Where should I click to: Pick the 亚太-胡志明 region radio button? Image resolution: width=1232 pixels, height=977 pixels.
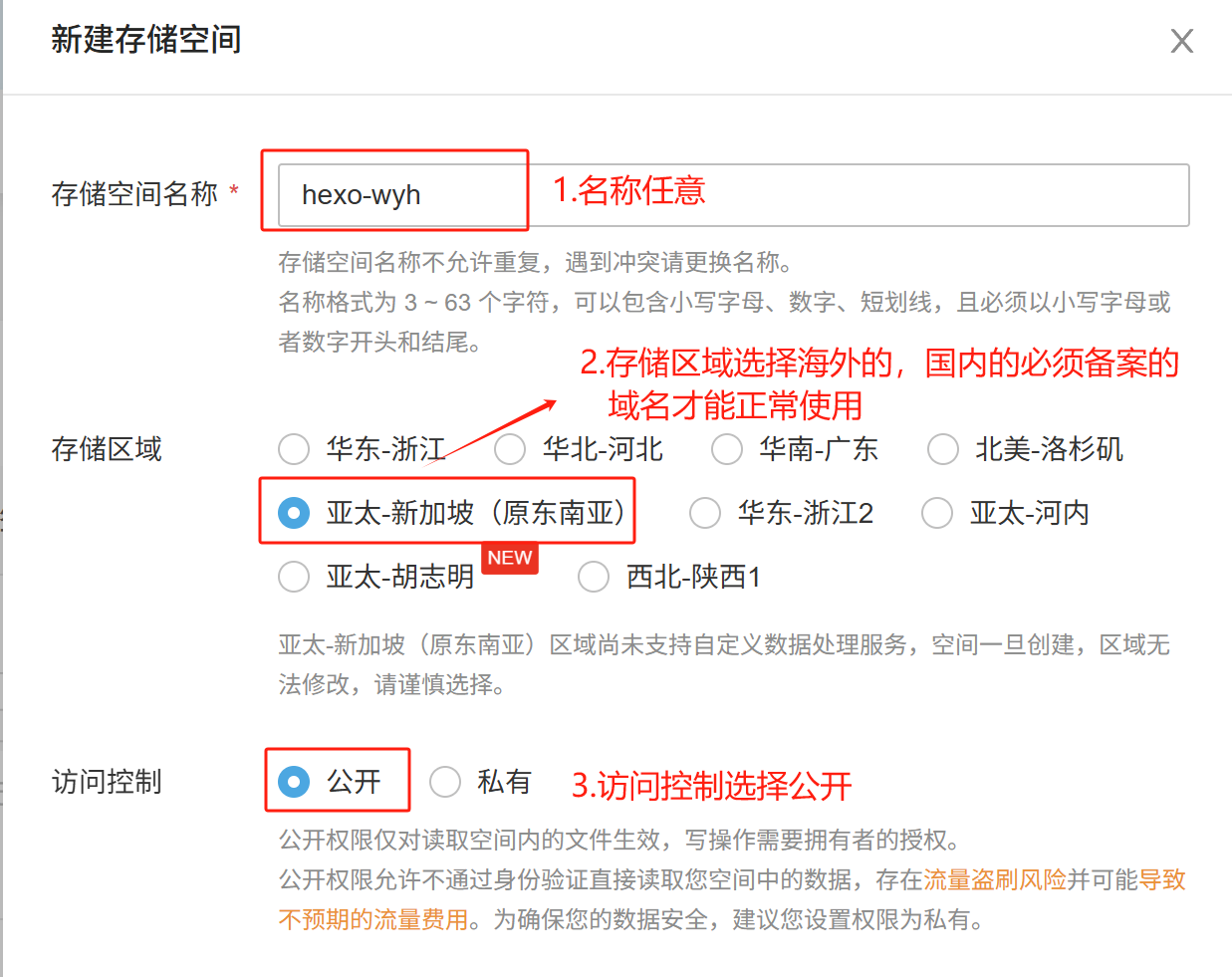click(x=294, y=577)
